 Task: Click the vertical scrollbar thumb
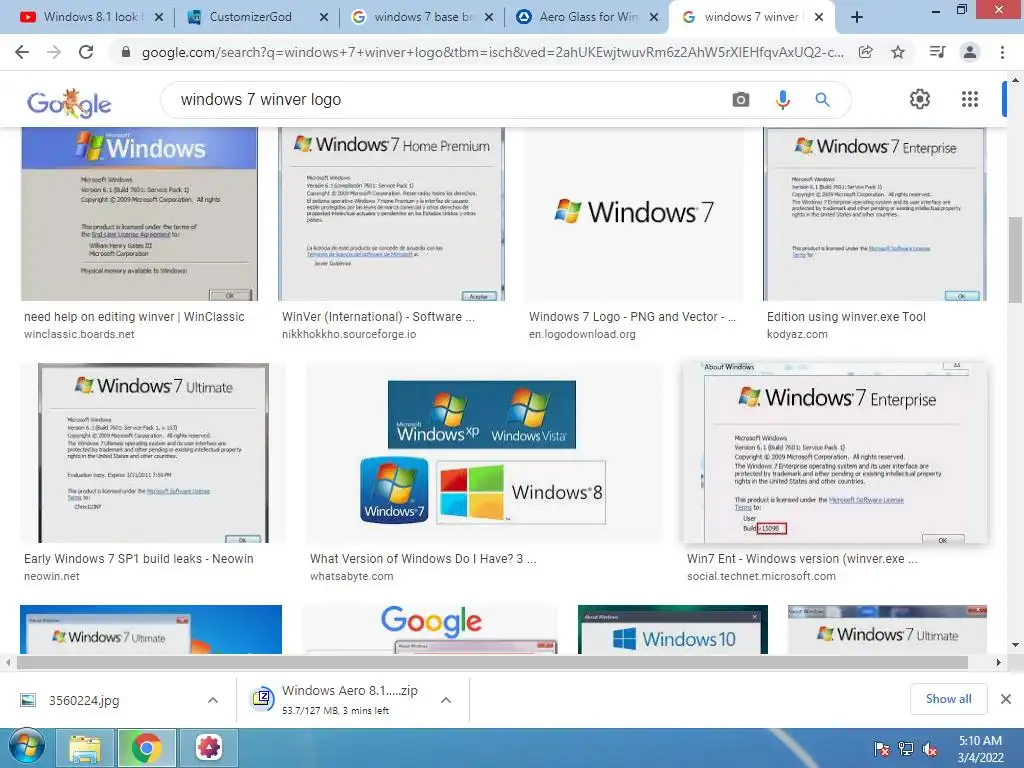coord(1015,261)
